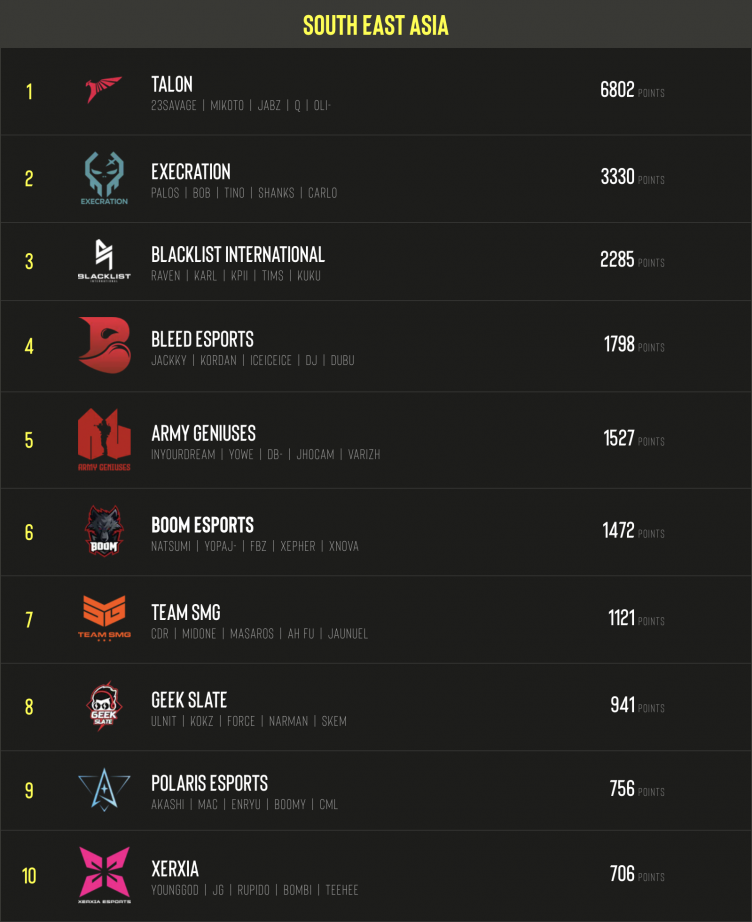
Task: Click the Team SMG logo
Action: [x=104, y=618]
